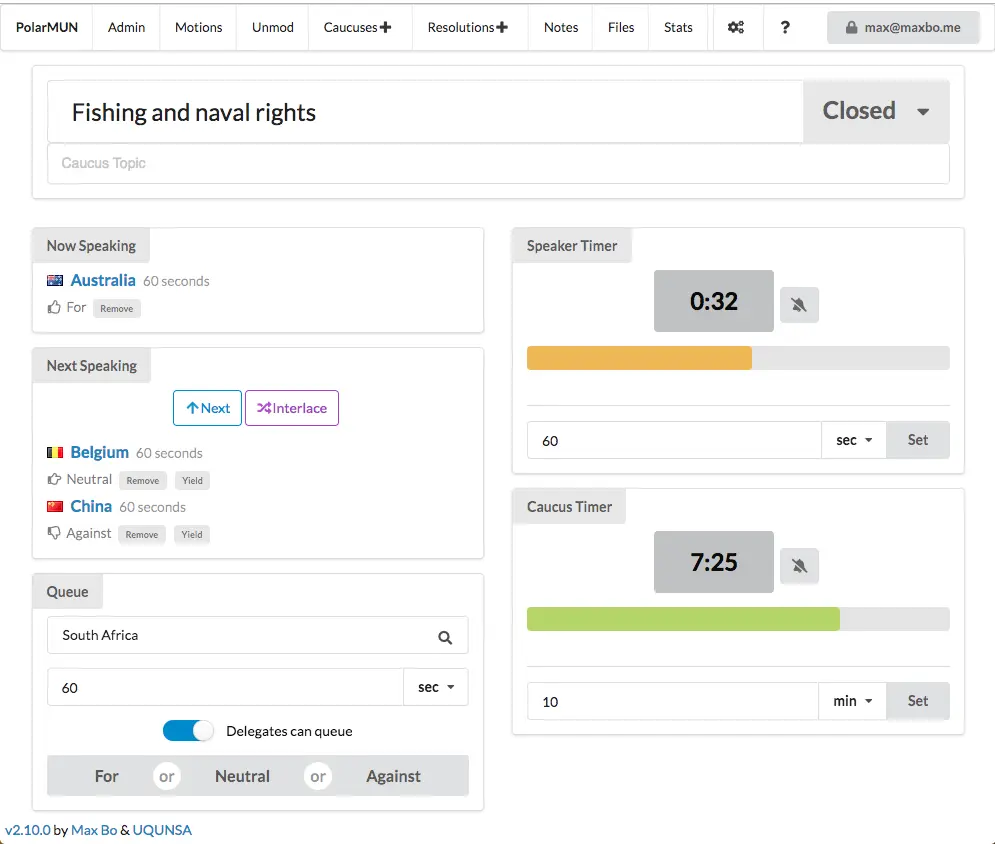The image size is (995, 844).
Task: Click the Belgium flag icon
Action: (x=55, y=453)
